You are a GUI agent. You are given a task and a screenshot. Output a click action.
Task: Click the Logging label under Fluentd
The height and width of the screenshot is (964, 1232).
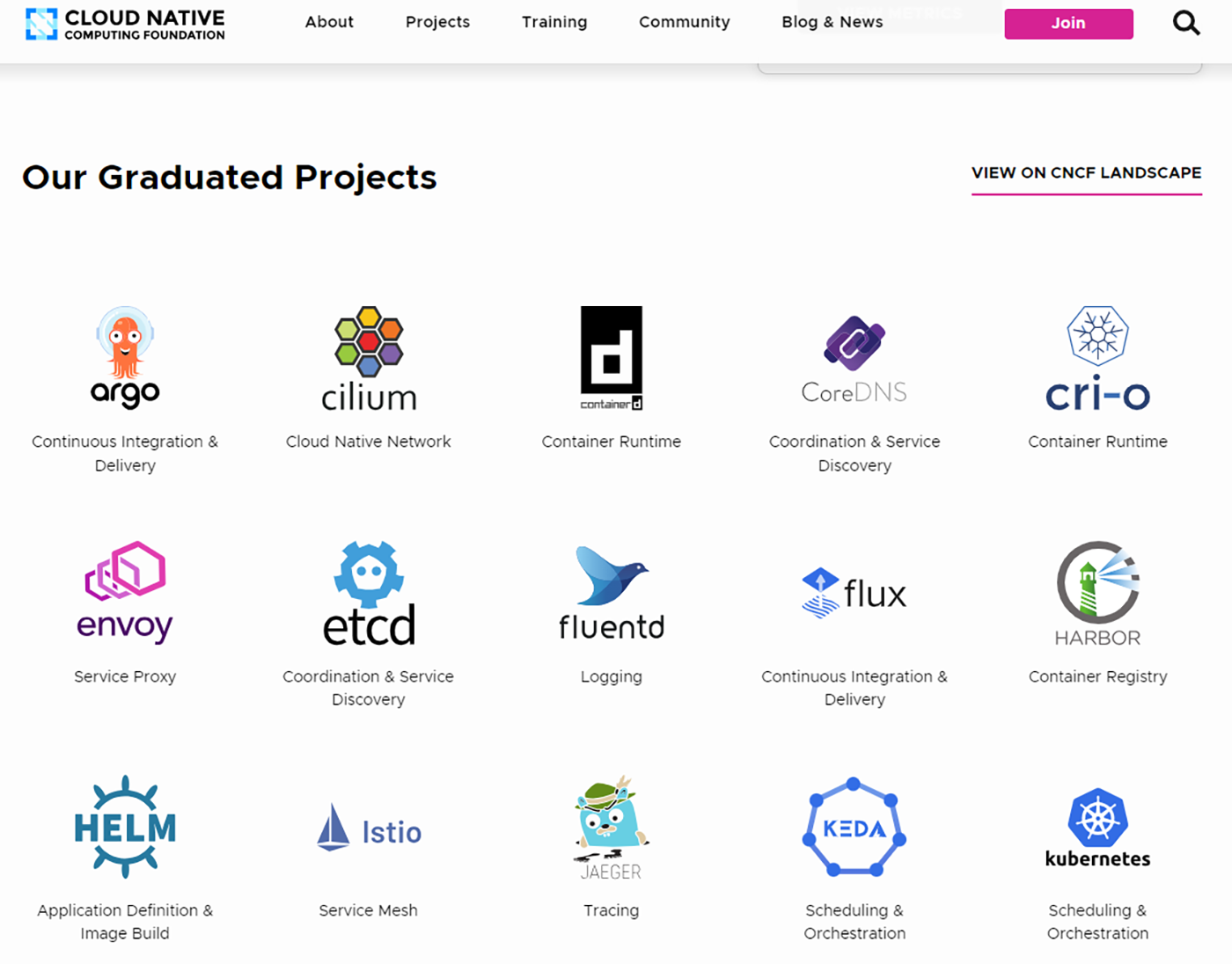tap(612, 676)
